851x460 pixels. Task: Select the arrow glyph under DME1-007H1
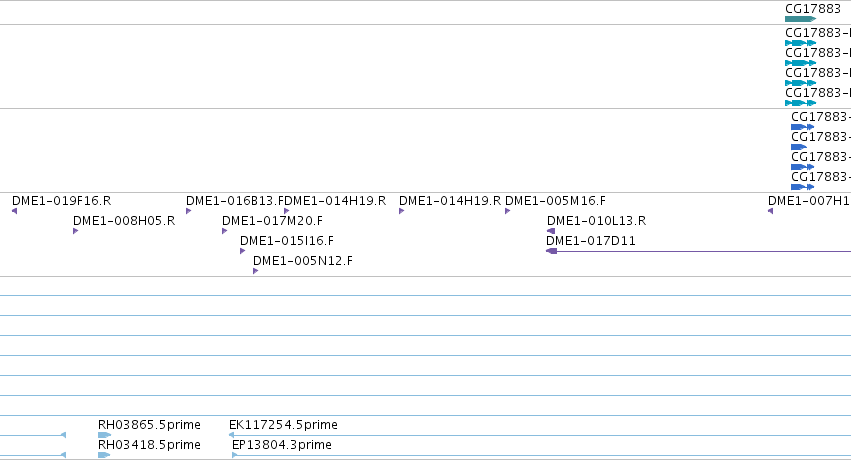770,211
